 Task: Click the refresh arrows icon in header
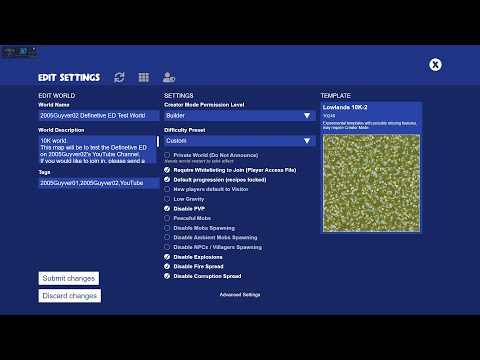pos(119,77)
